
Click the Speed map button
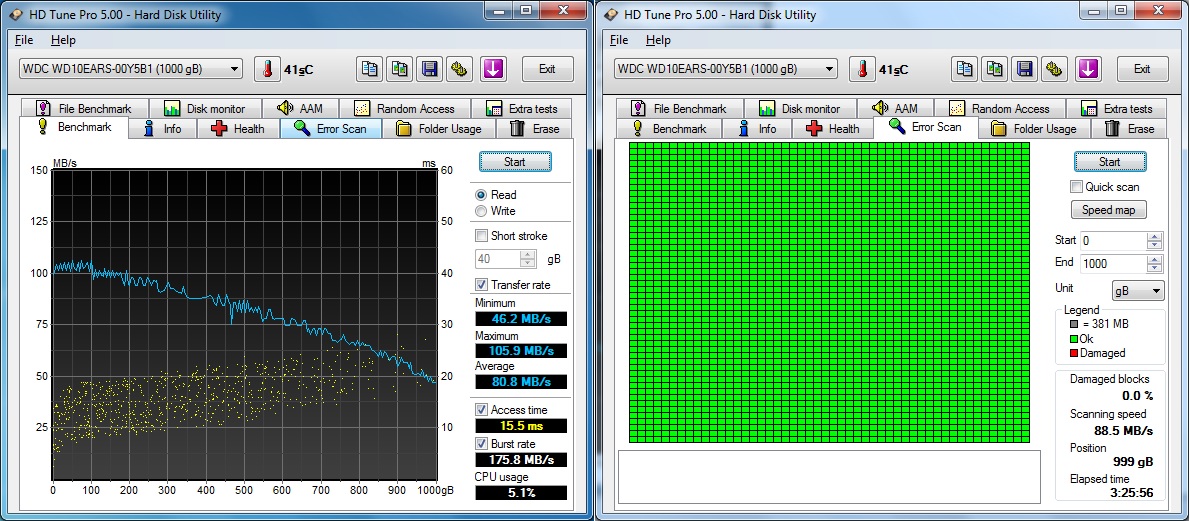pyautogui.click(x=1109, y=210)
